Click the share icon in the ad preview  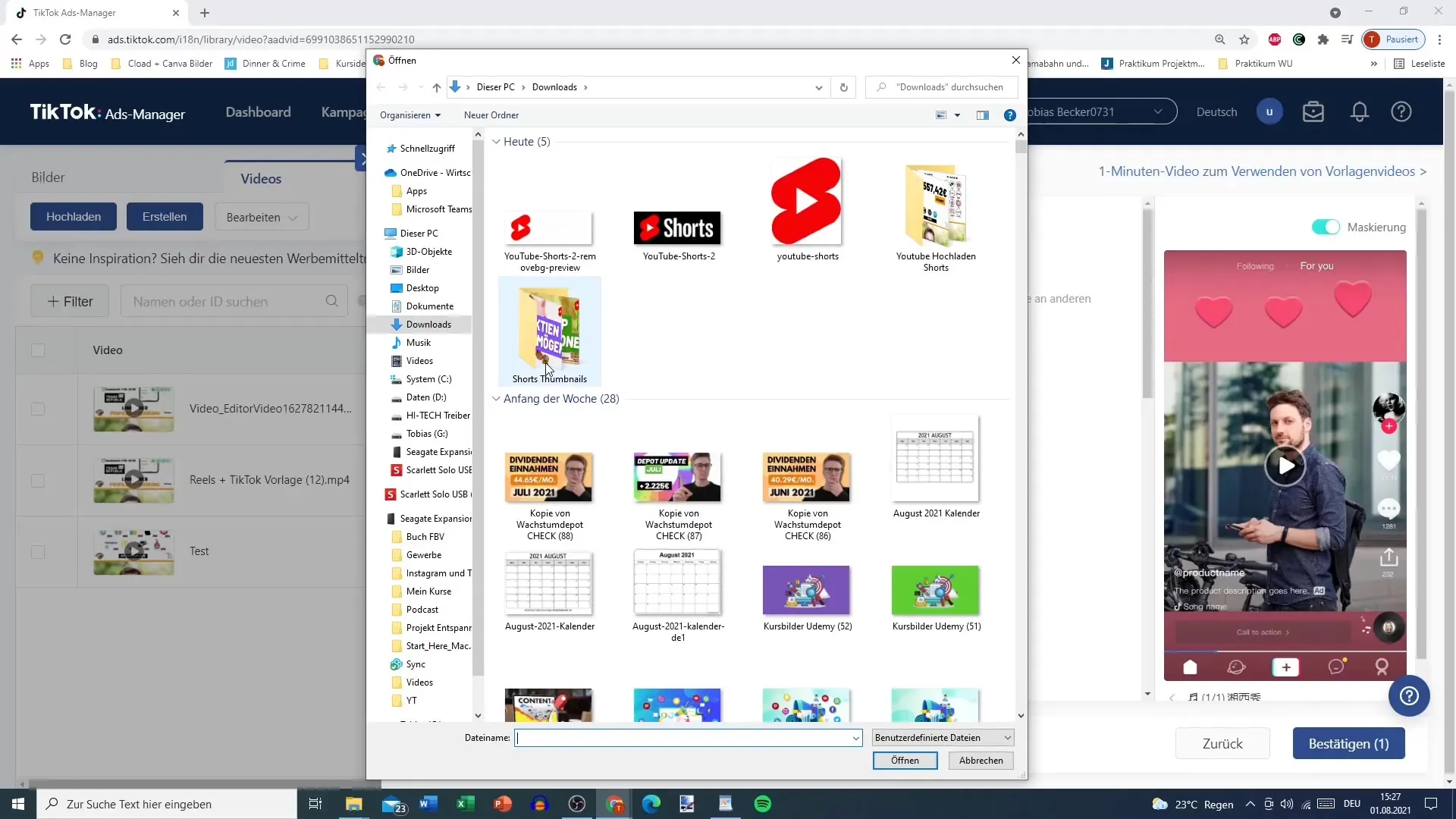tap(1389, 557)
